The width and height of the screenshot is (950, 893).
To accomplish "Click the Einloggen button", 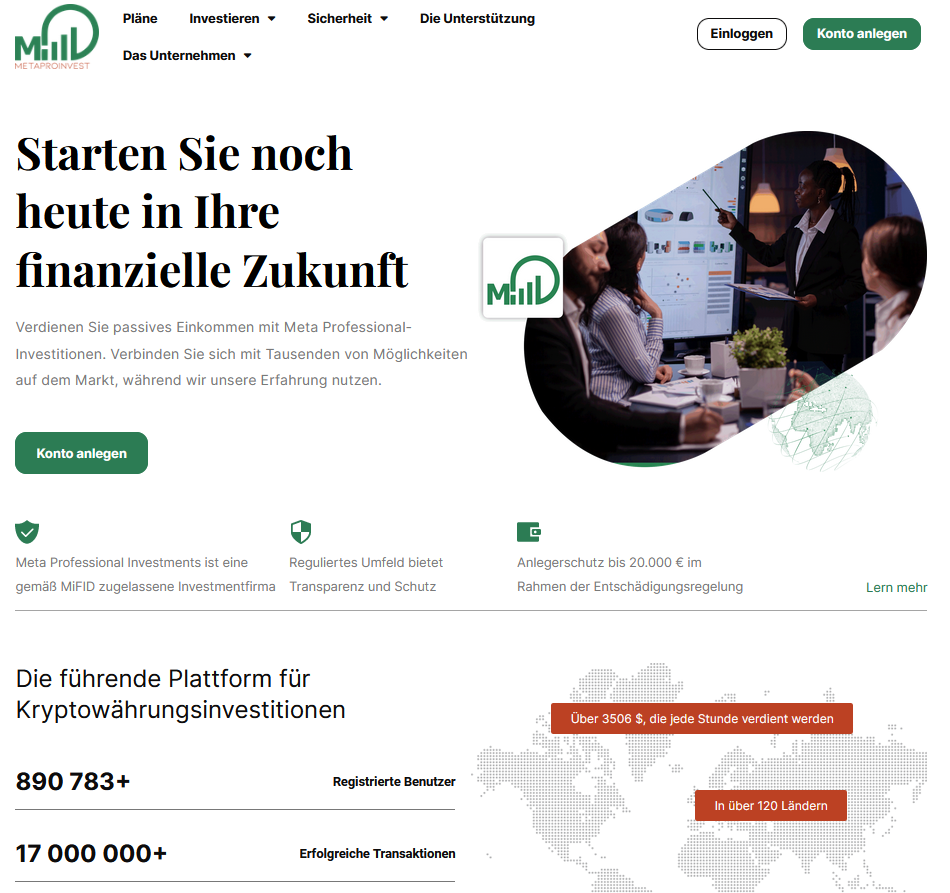I will [742, 34].
